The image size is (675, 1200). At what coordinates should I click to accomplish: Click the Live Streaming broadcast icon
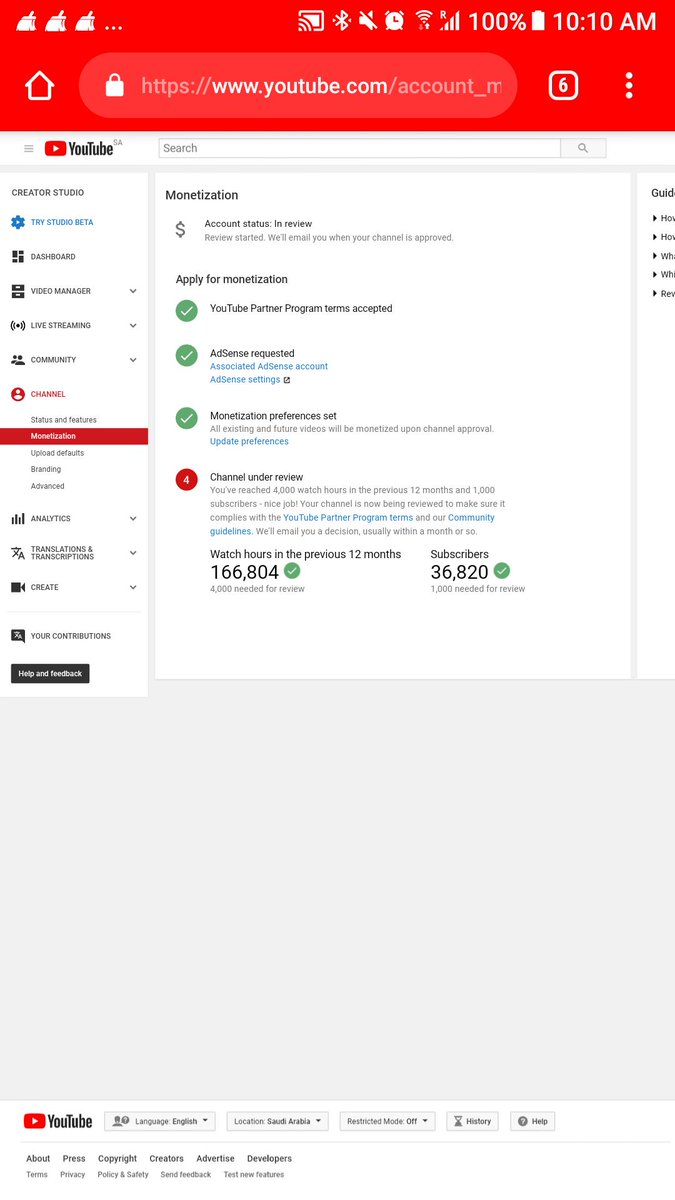pyautogui.click(x=18, y=325)
